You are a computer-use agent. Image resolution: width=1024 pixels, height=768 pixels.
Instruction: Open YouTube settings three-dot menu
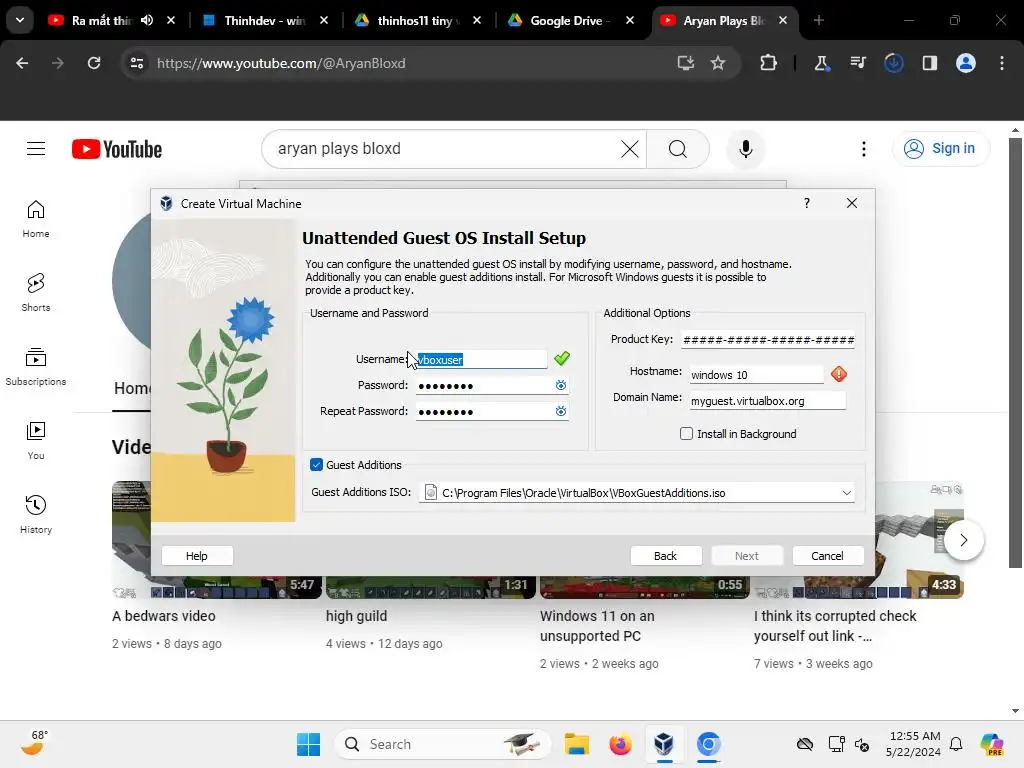(863, 149)
